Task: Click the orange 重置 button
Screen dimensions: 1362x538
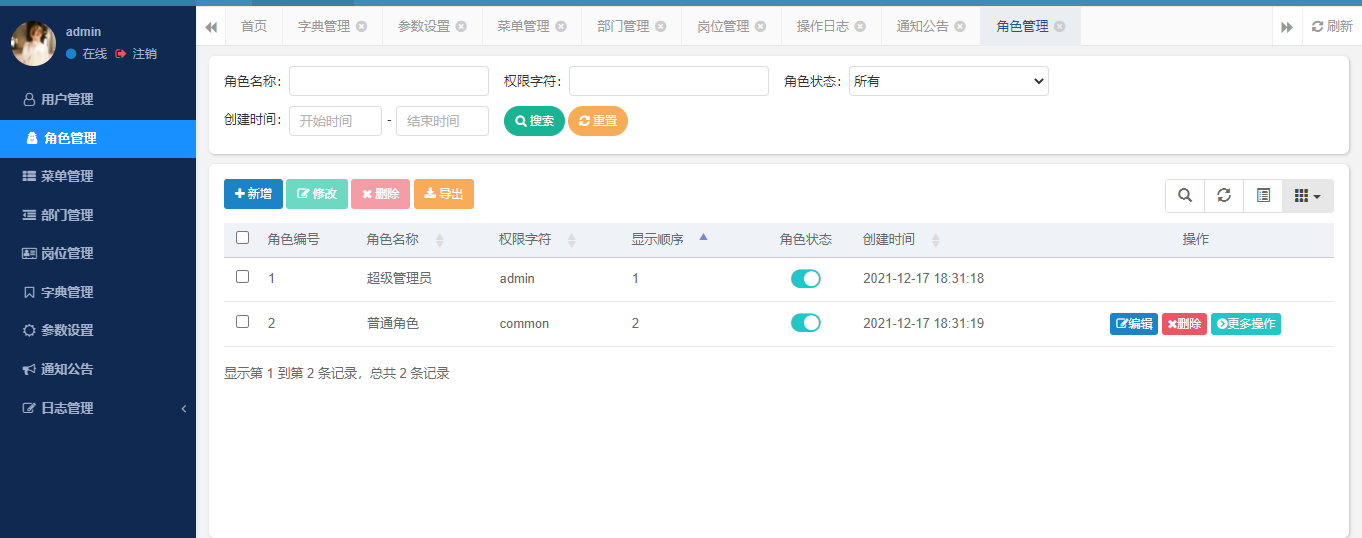Action: (598, 121)
